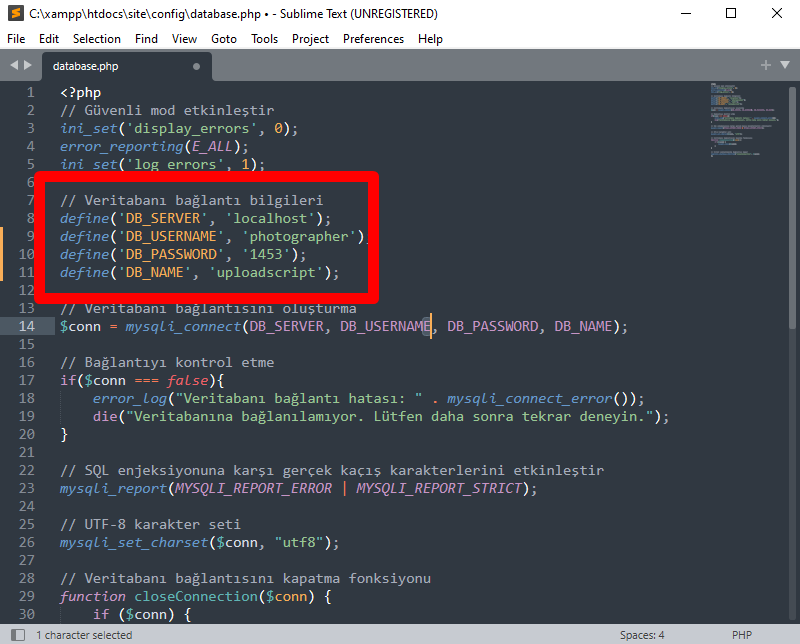
Task: Go to next tab with right arrow
Action: (x=28, y=65)
